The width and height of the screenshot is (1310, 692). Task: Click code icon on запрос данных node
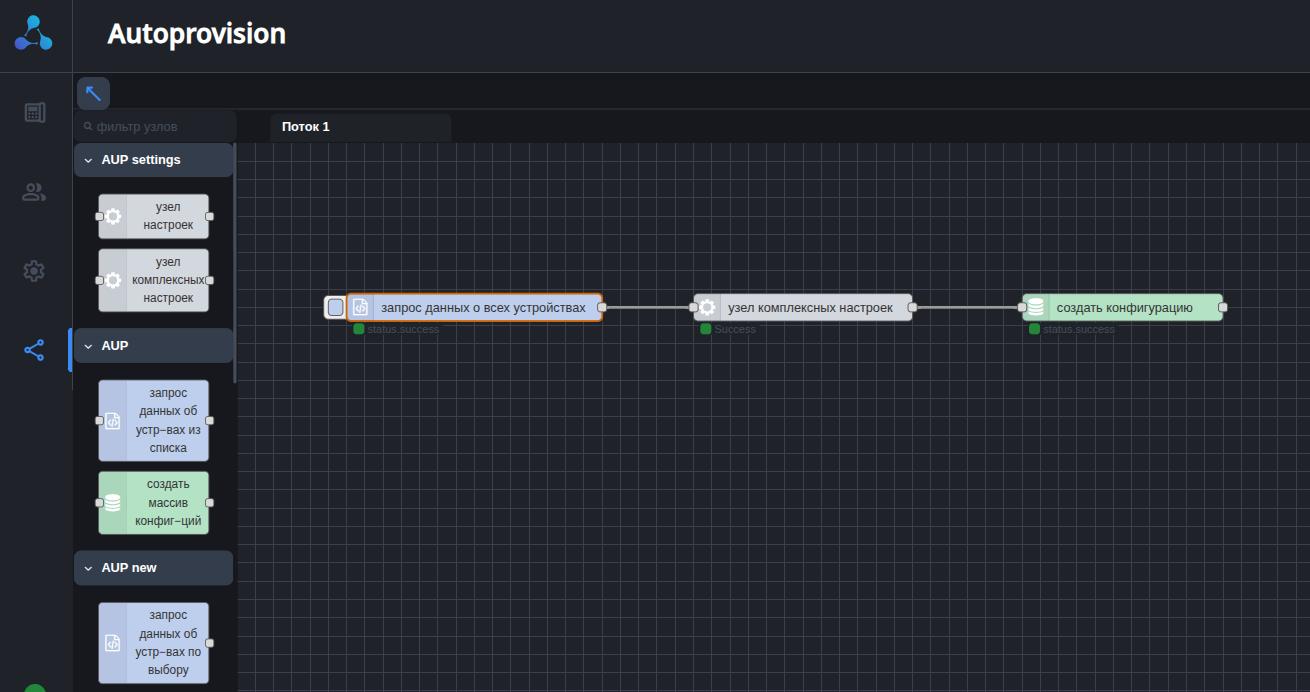[361, 308]
